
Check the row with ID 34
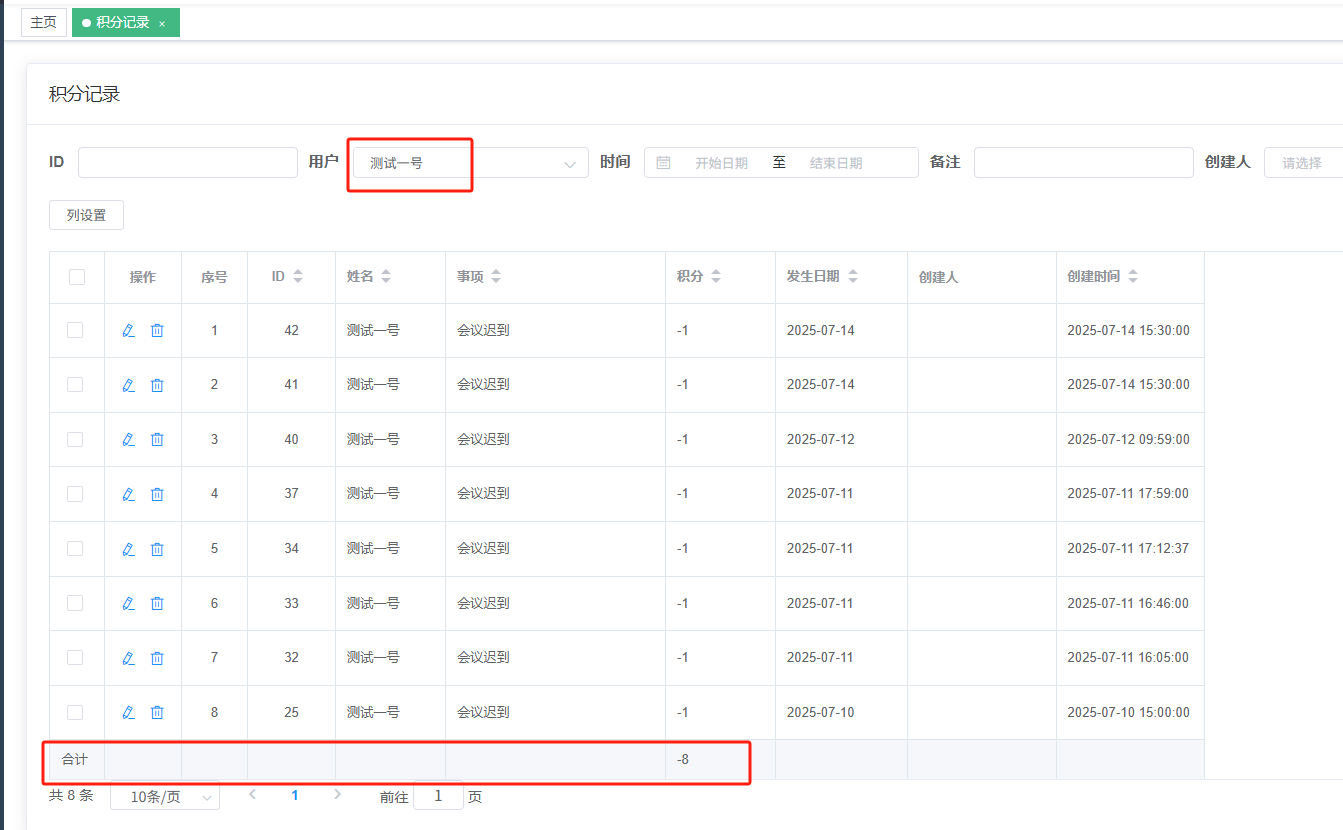point(75,548)
